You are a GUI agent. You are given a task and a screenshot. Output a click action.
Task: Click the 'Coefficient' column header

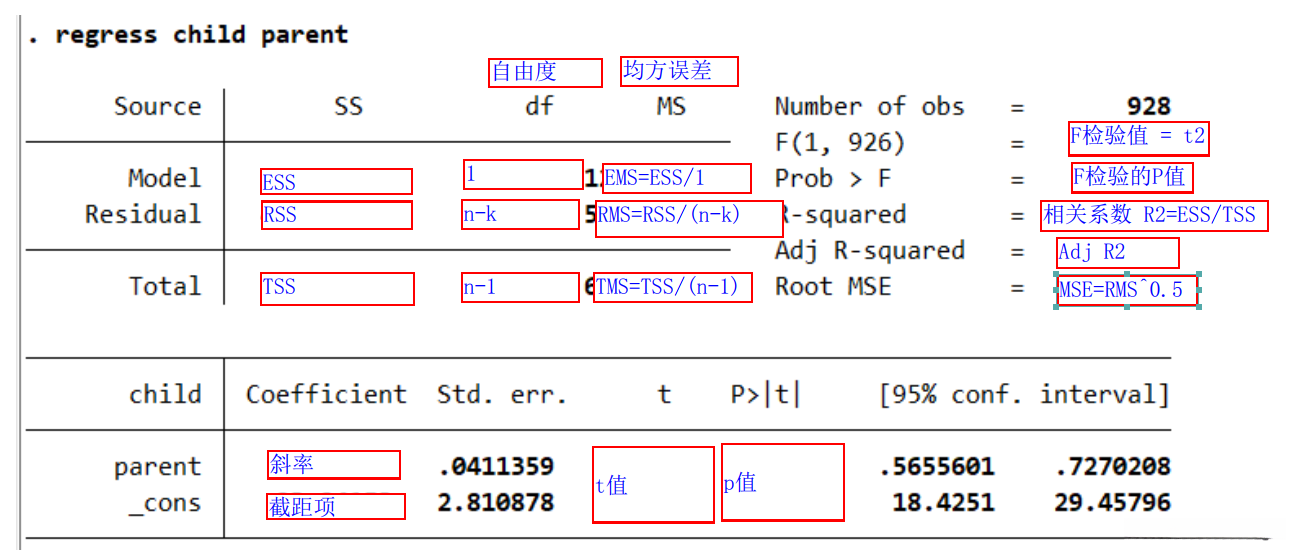pyautogui.click(x=327, y=395)
